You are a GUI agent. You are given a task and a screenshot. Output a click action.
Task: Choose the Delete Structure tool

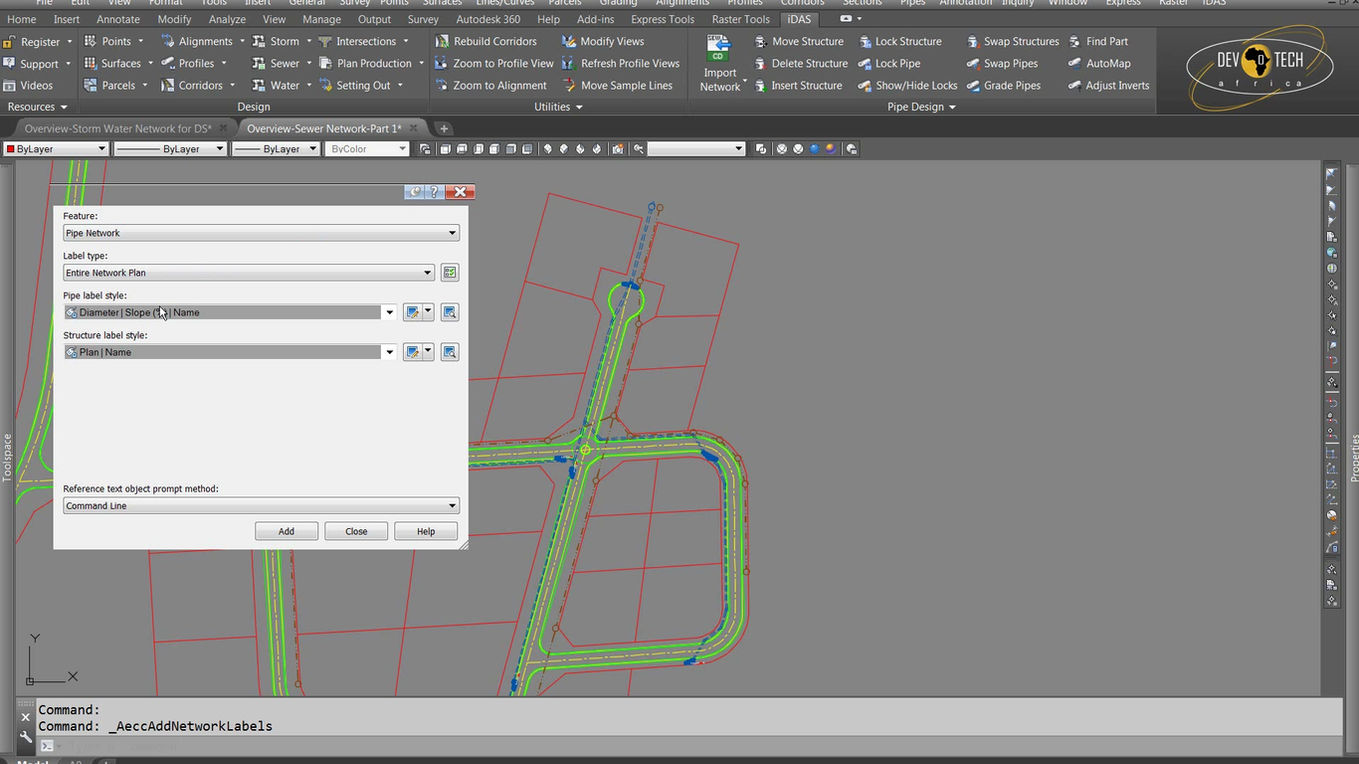[x=799, y=63]
